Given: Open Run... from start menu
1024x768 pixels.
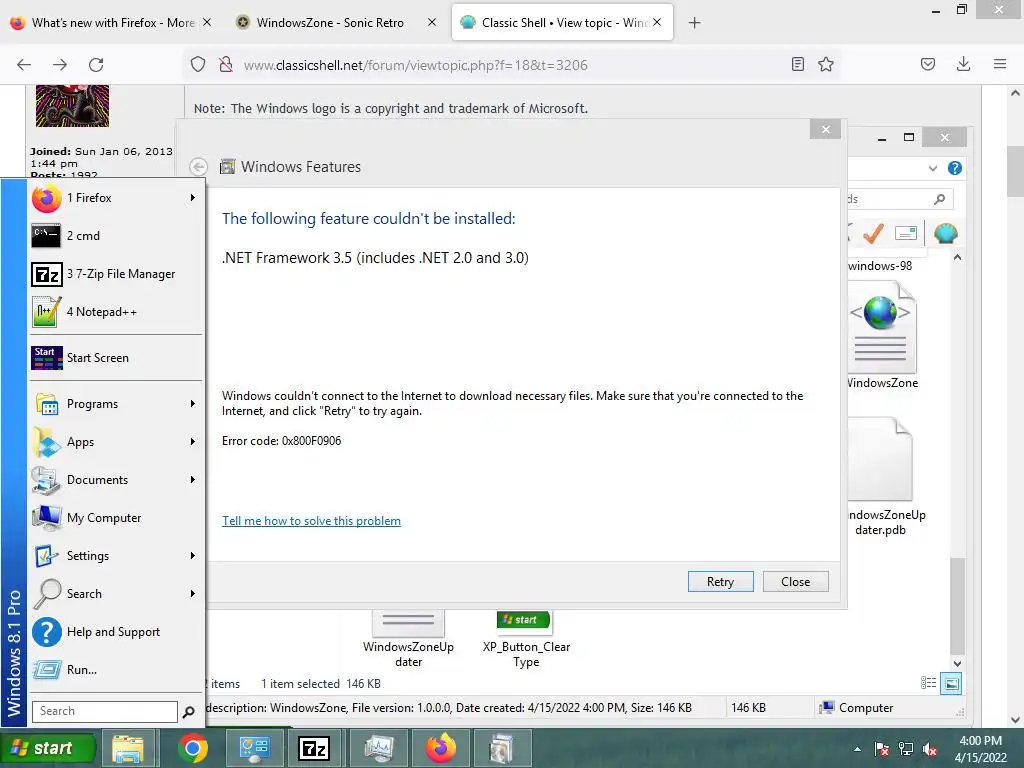Looking at the screenshot, I should [x=115, y=670].
